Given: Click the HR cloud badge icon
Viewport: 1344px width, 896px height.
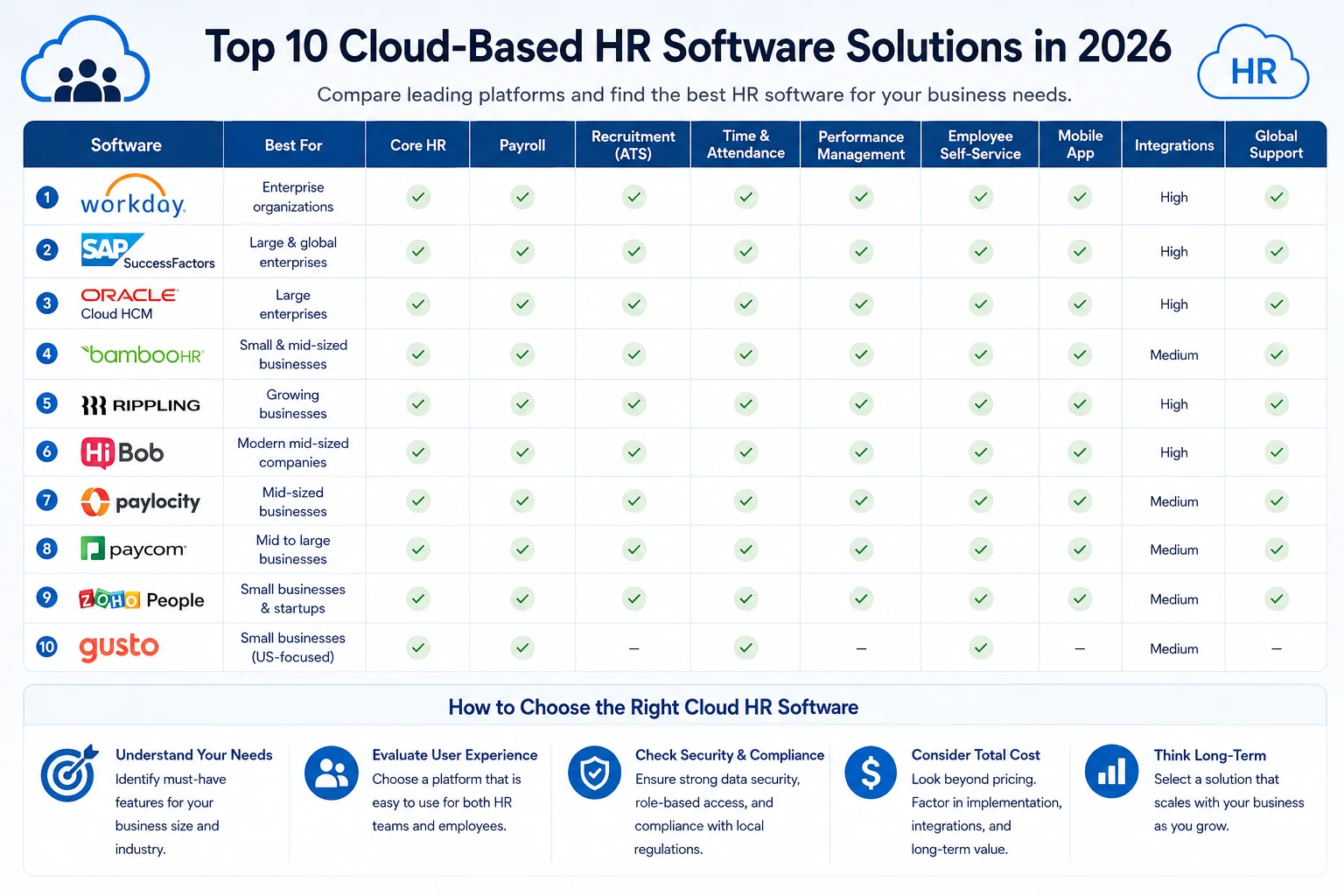Looking at the screenshot, I should (x=1253, y=63).
